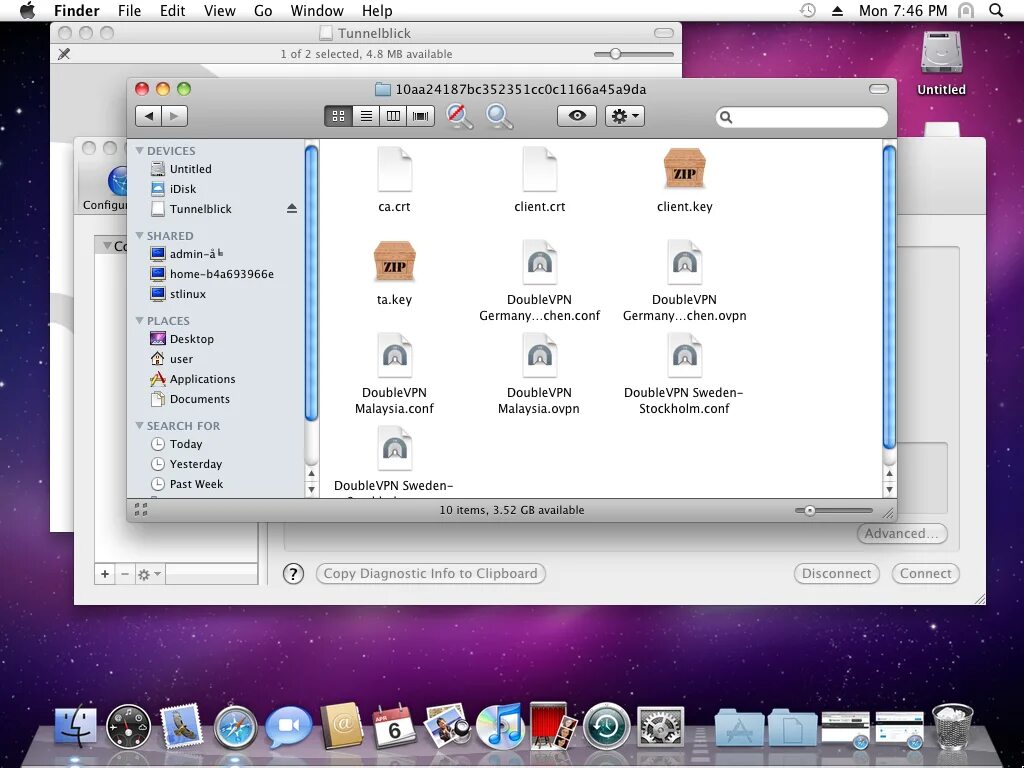Viewport: 1024px width, 768px height.
Task: Open the Finder menu in menu bar
Action: tap(76, 10)
